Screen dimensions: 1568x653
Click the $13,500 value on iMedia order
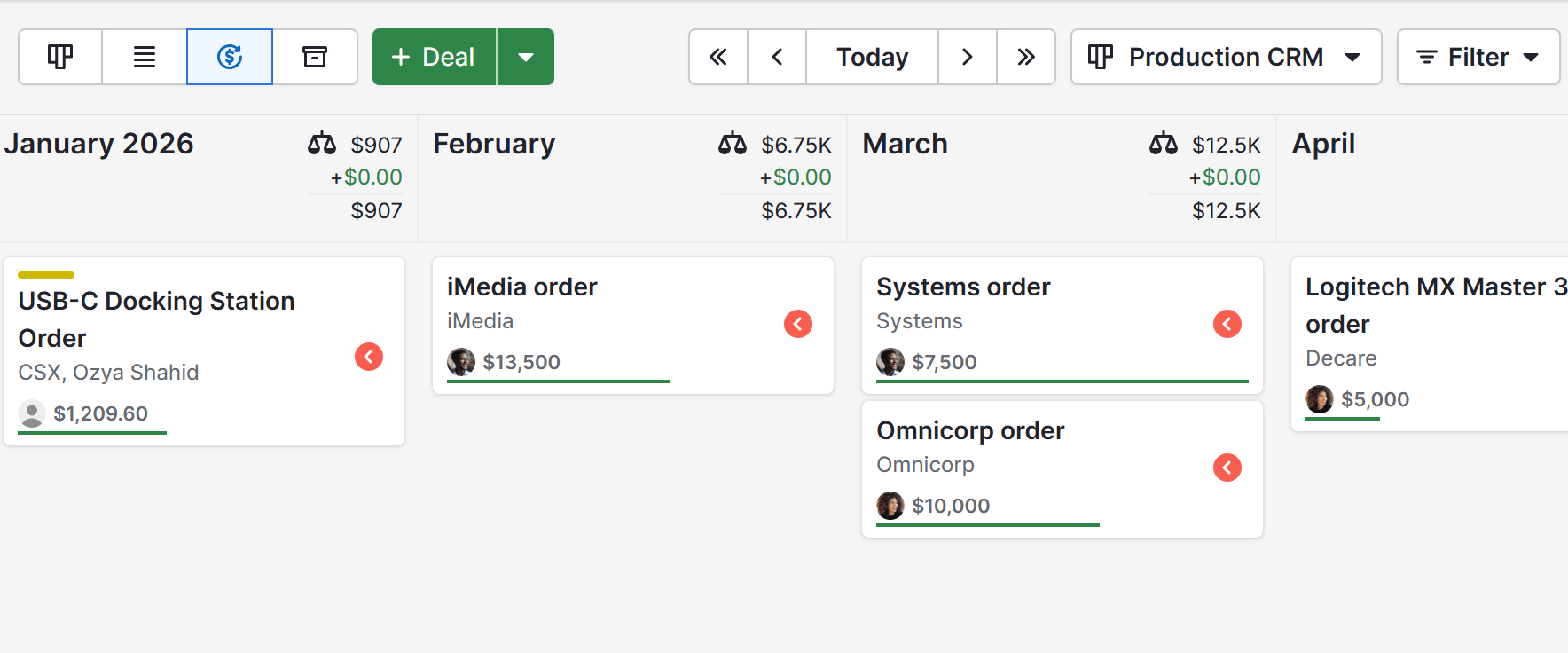point(521,362)
